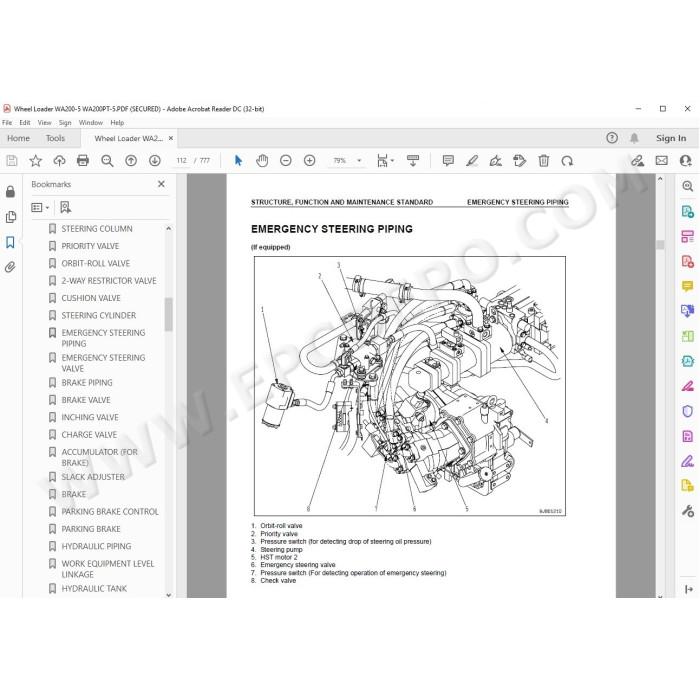Open the PRIORITY VALVE bookmark
Viewport: 700px width, 700px height.
pos(90,246)
